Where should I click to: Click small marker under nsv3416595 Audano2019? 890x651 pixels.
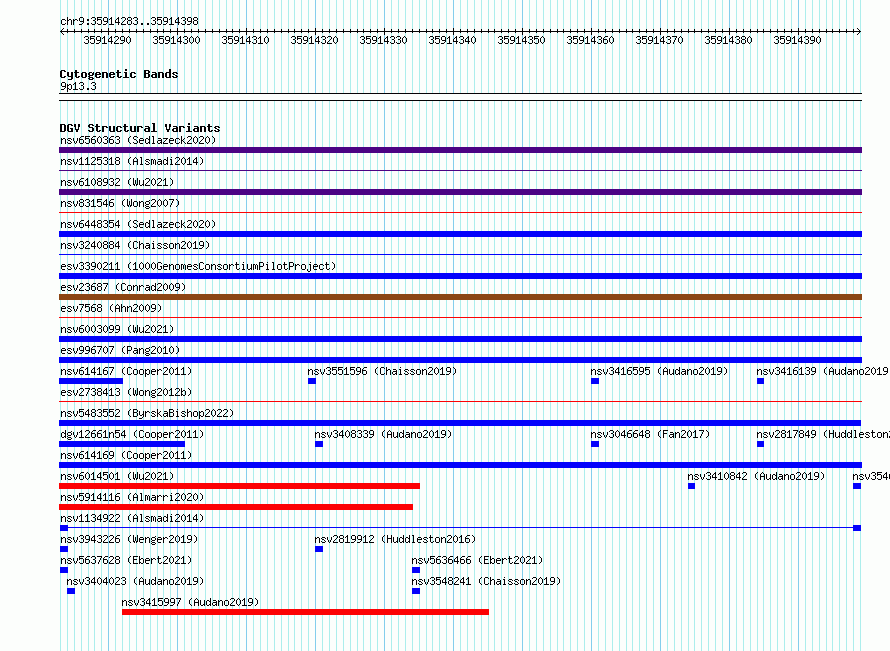(x=595, y=381)
